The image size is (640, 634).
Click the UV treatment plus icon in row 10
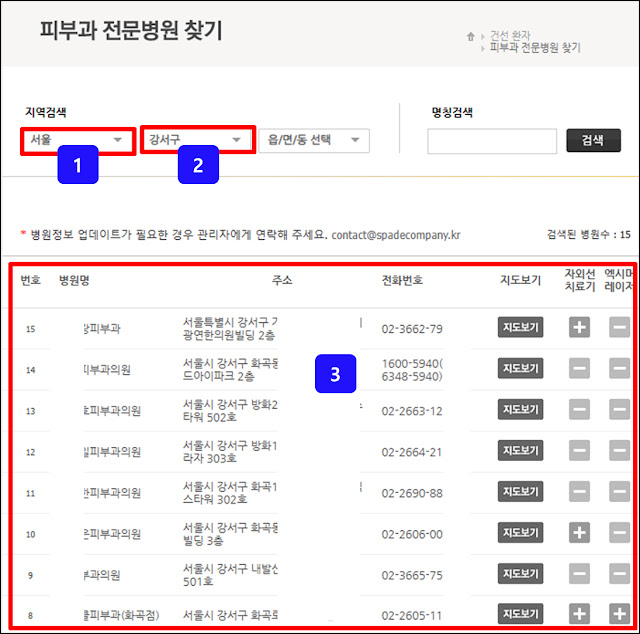coord(579,533)
